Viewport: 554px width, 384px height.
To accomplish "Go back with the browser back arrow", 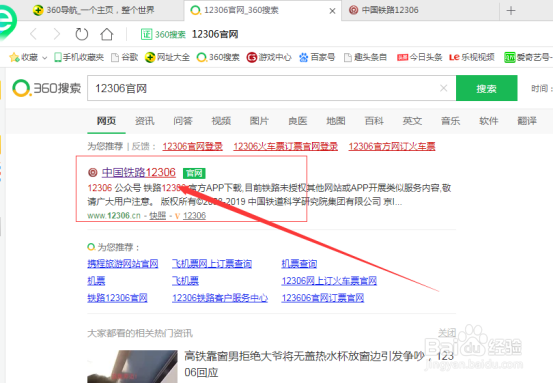I will [34, 34].
